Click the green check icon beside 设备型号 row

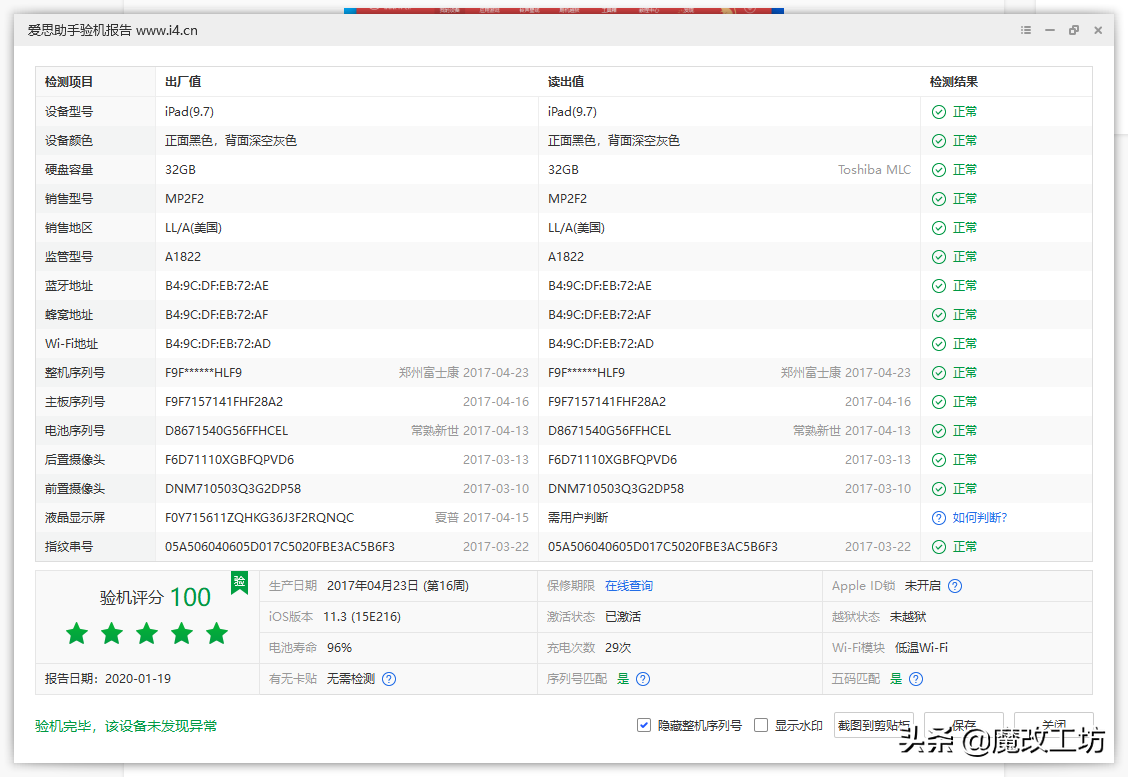pos(938,111)
